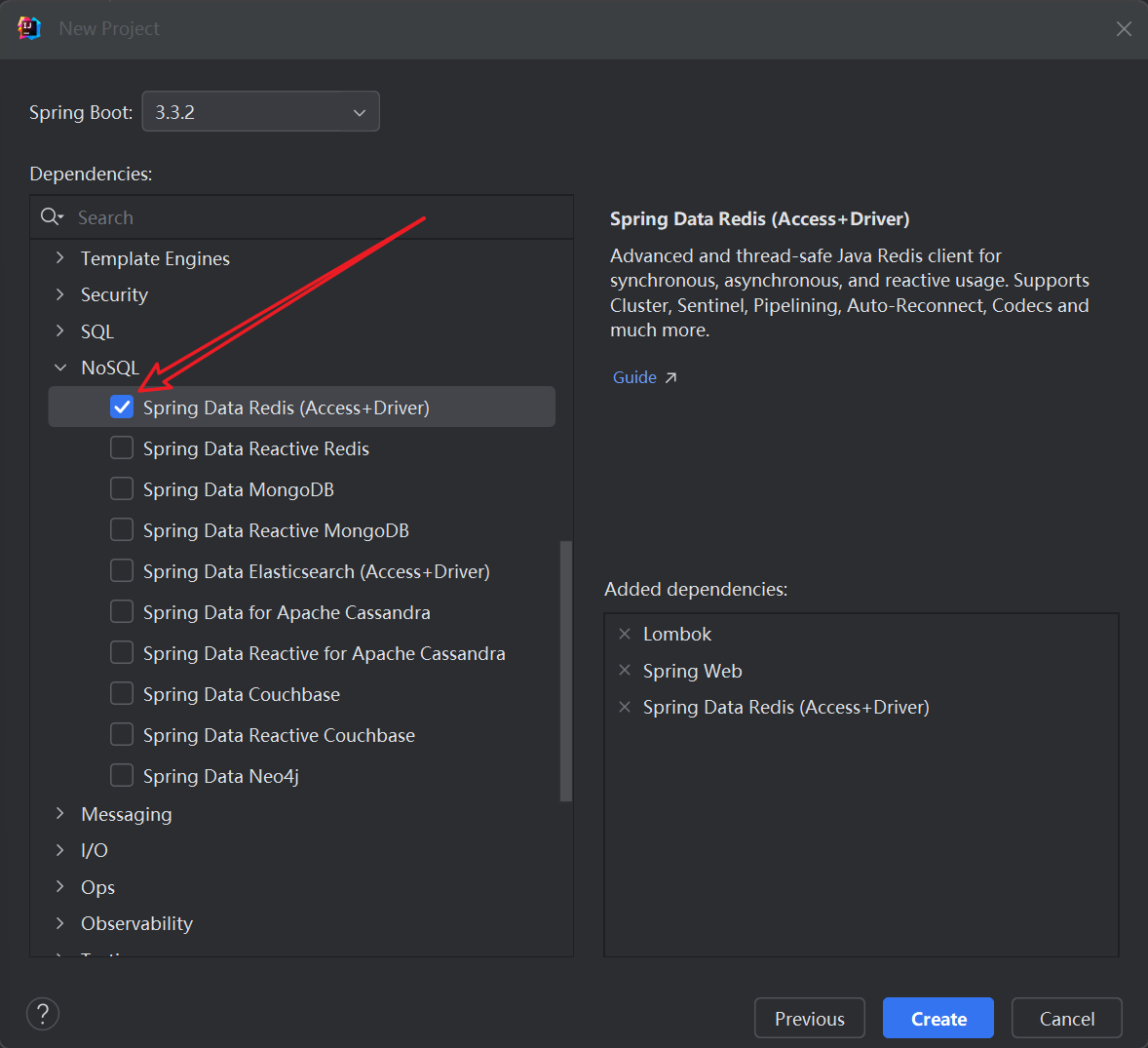
Task: Select the I/O tree row label
Action: tap(95, 850)
